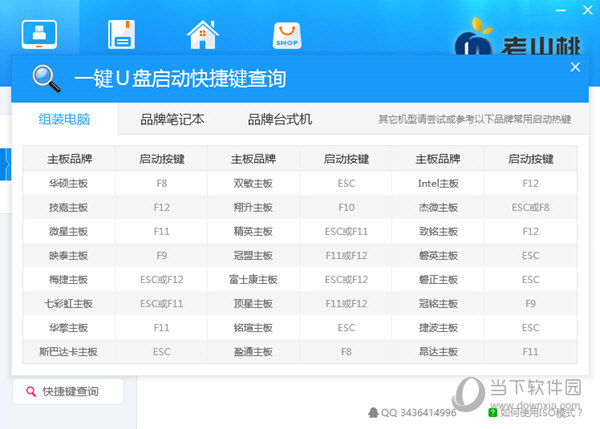Select the 杰微主板 cell
The width and height of the screenshot is (600, 429).
pos(438,207)
